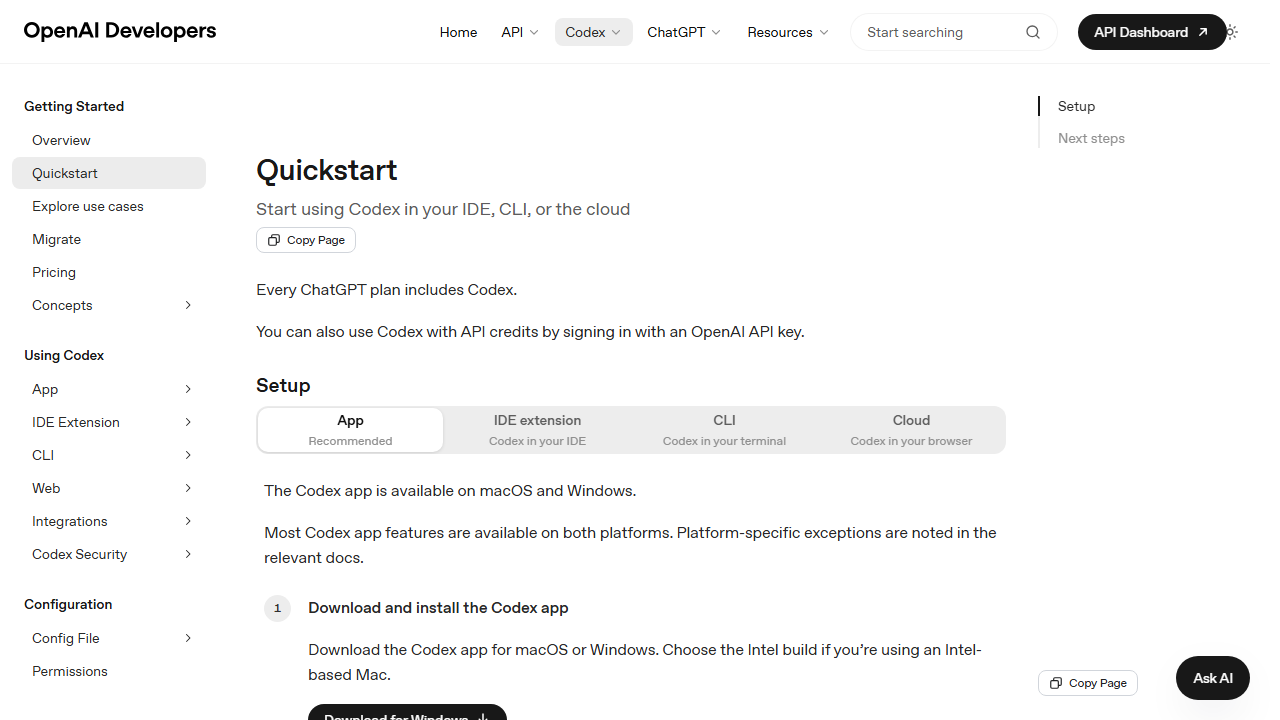This screenshot has height=720, width=1280.
Task: Open the Ask AI assistant
Action: [1213, 678]
